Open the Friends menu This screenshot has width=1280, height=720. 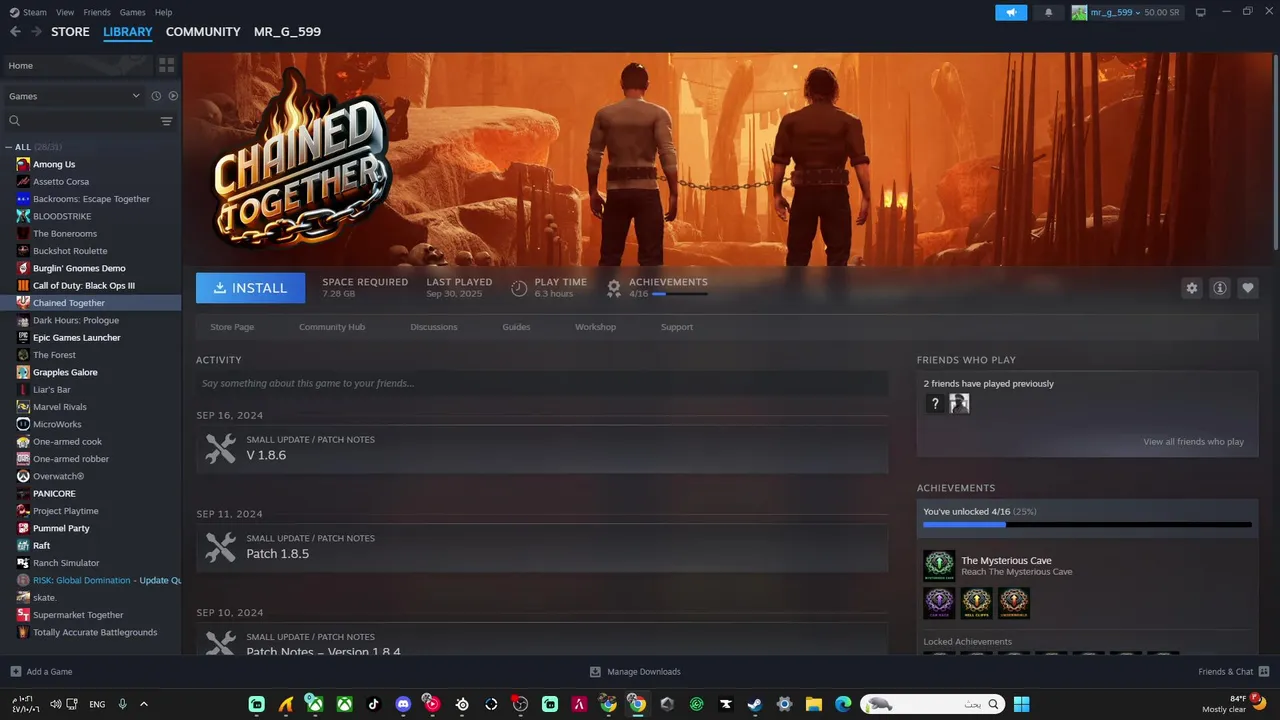click(97, 12)
